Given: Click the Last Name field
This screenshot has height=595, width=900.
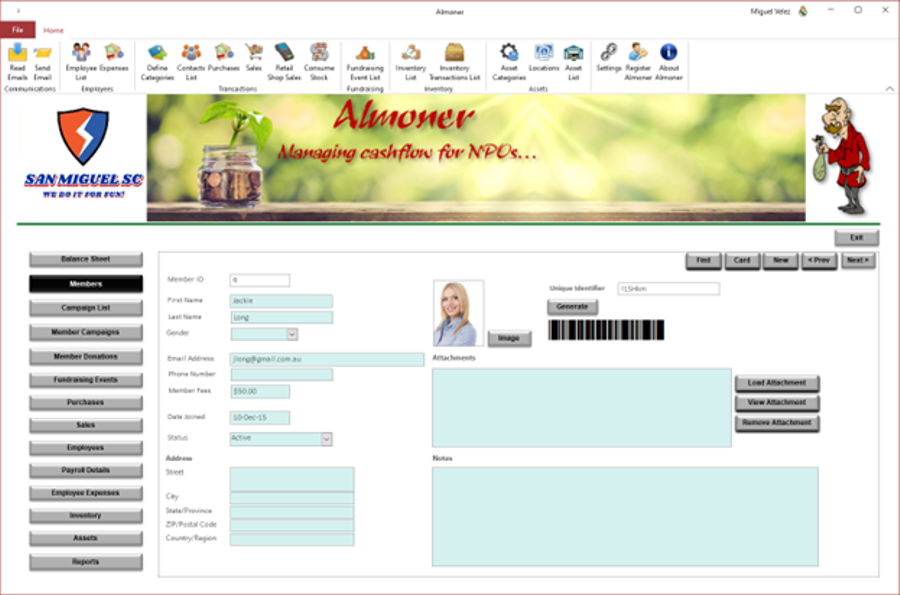Looking at the screenshot, I should pyautogui.click(x=281, y=317).
